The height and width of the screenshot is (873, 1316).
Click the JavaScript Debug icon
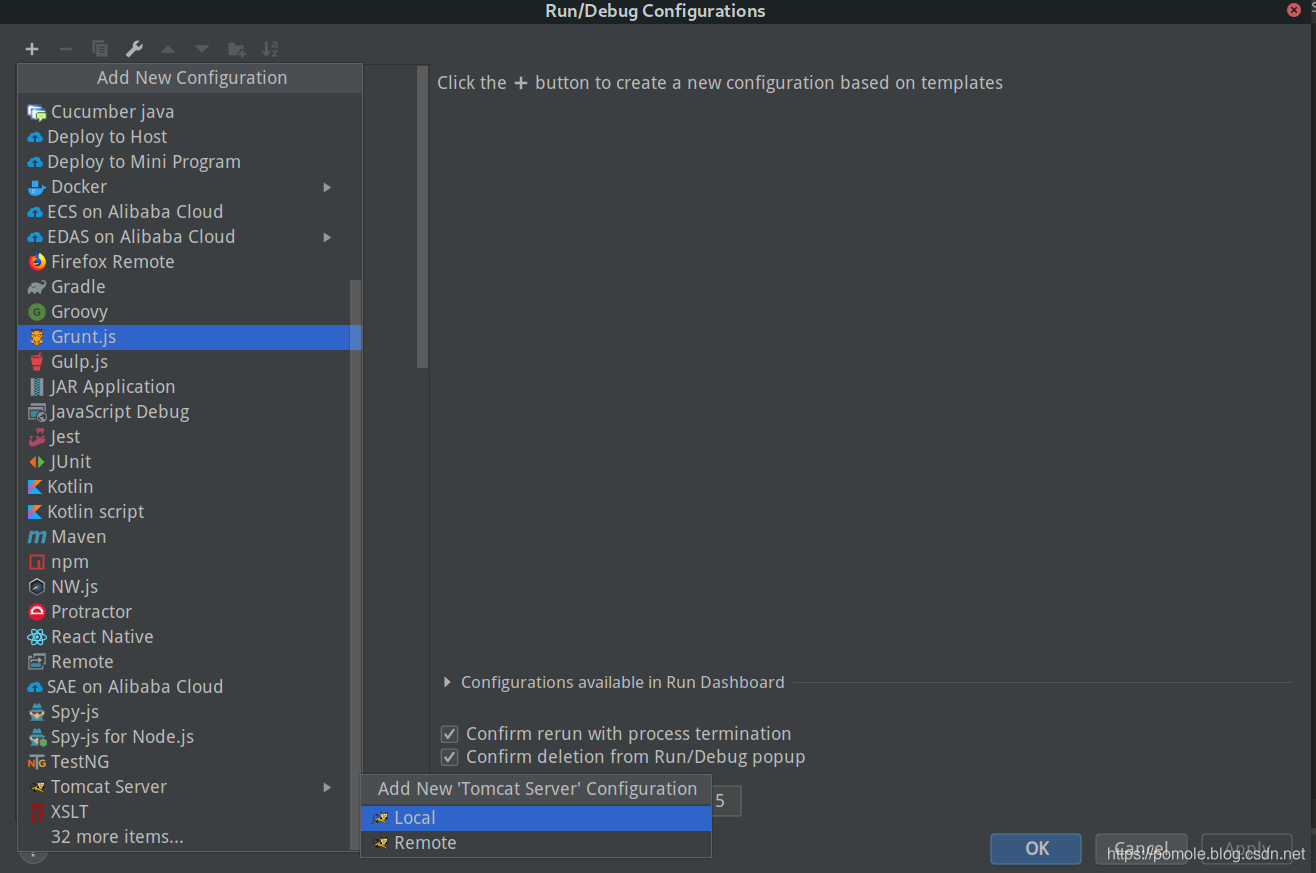(37, 412)
